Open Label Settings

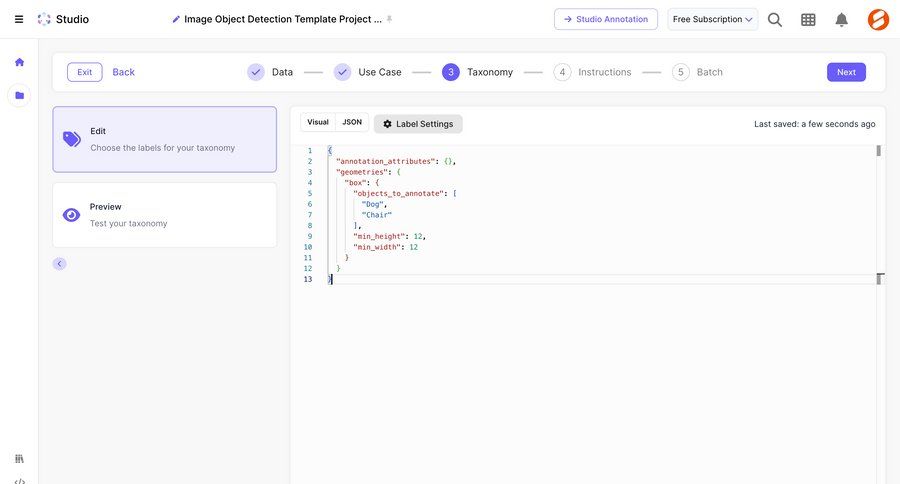418,124
